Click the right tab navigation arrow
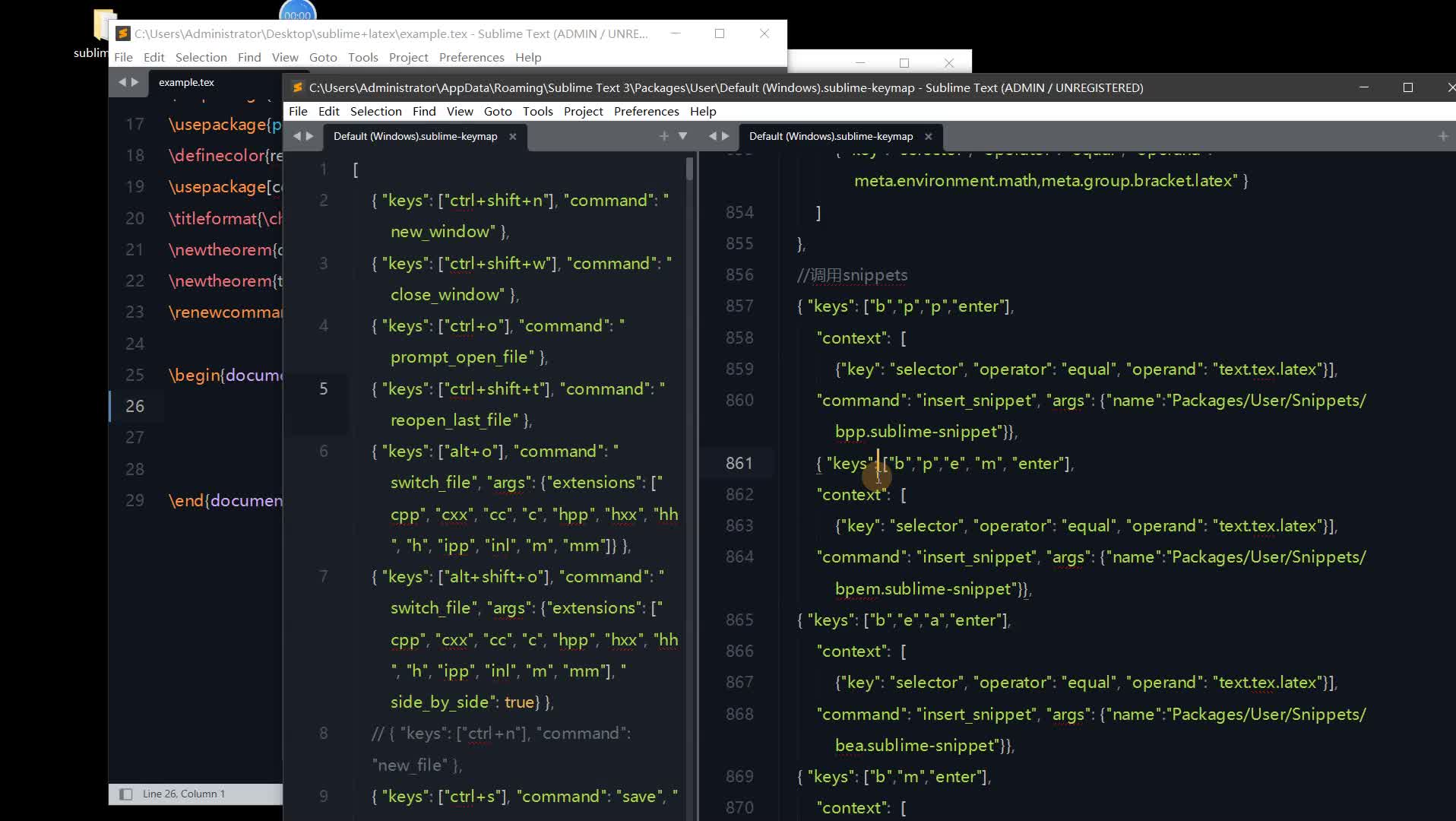Viewport: 1456px width, 821px height. [310, 136]
